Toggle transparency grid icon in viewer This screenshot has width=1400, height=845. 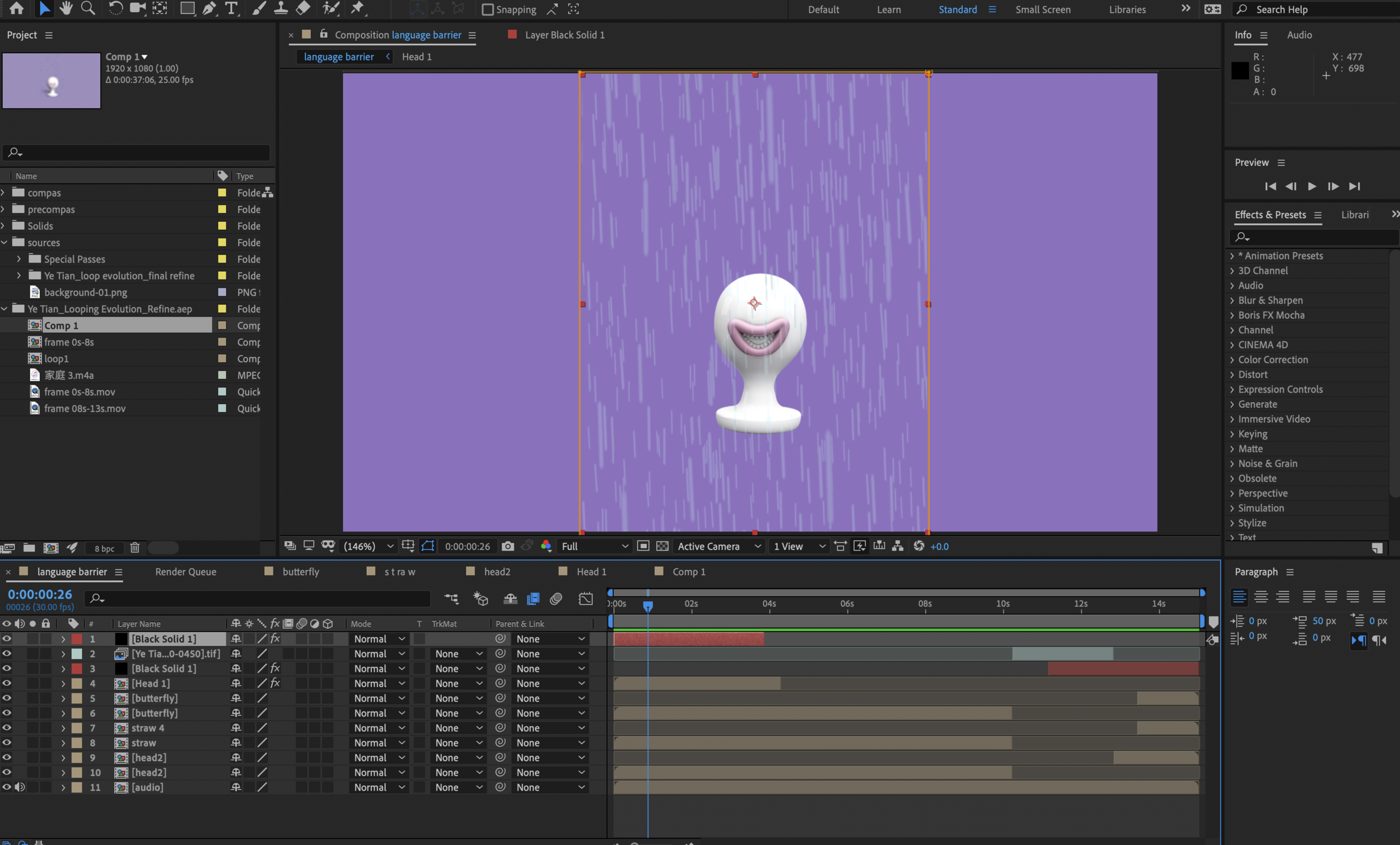coord(662,546)
